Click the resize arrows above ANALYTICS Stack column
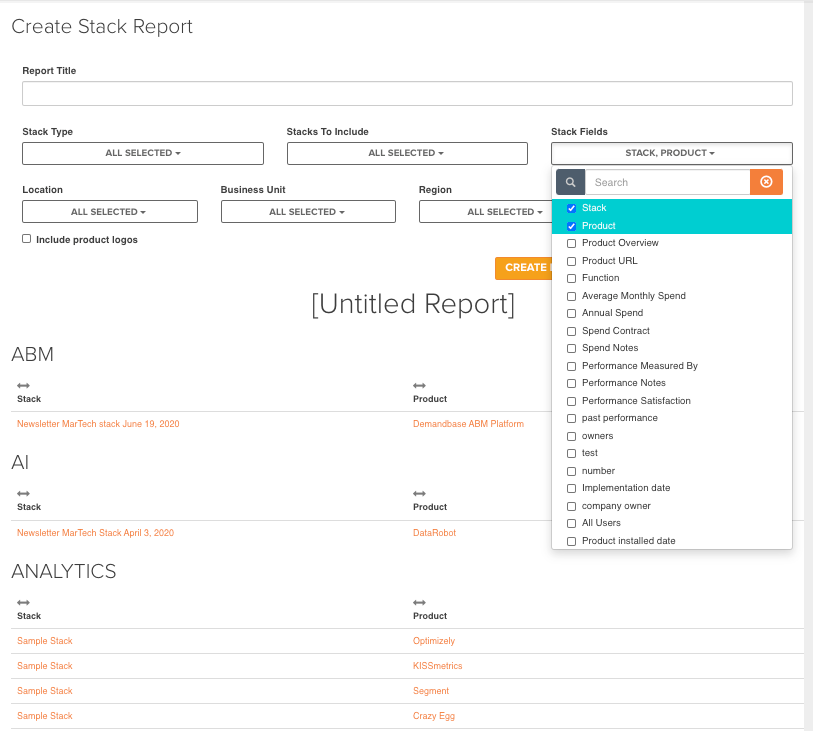 [23, 602]
